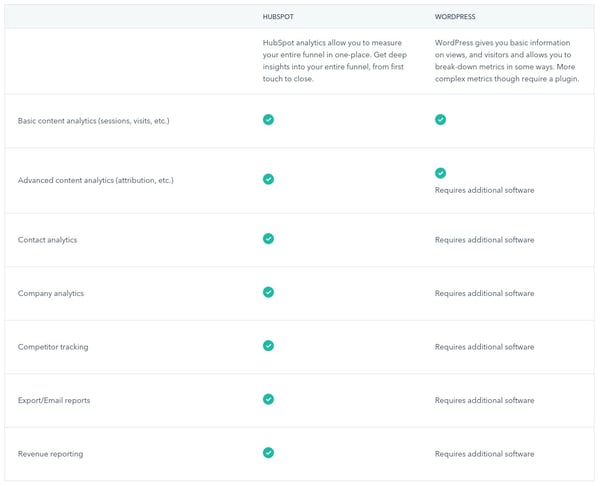The height and width of the screenshot is (486, 600).
Task: Click WordPress checkmark for Basic content analytics
Action: 440,120
